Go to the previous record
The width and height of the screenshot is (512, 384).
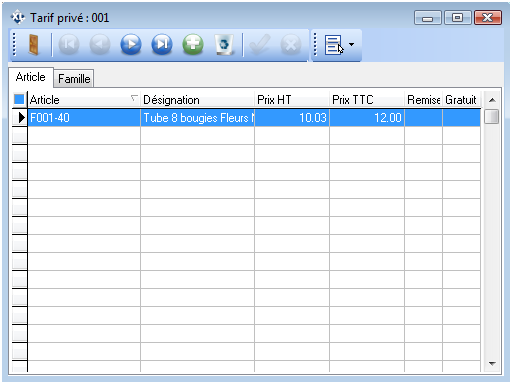pyautogui.click(x=100, y=44)
